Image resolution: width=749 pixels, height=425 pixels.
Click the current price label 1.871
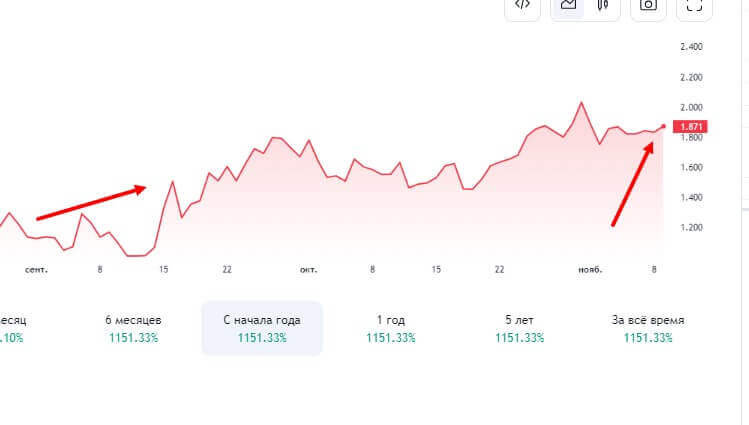point(691,127)
